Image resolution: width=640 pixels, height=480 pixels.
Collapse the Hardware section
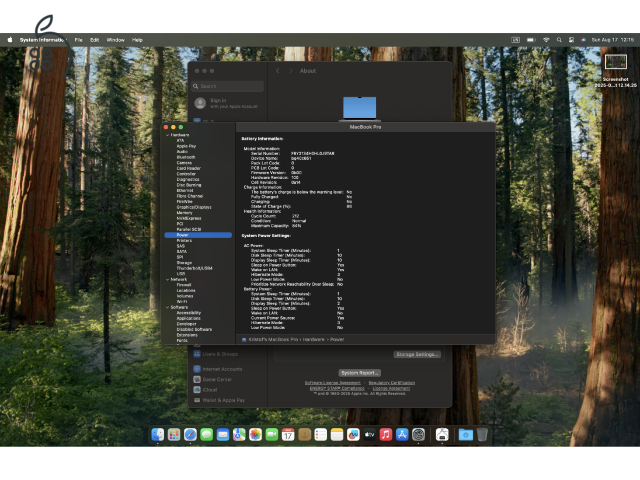point(167,135)
